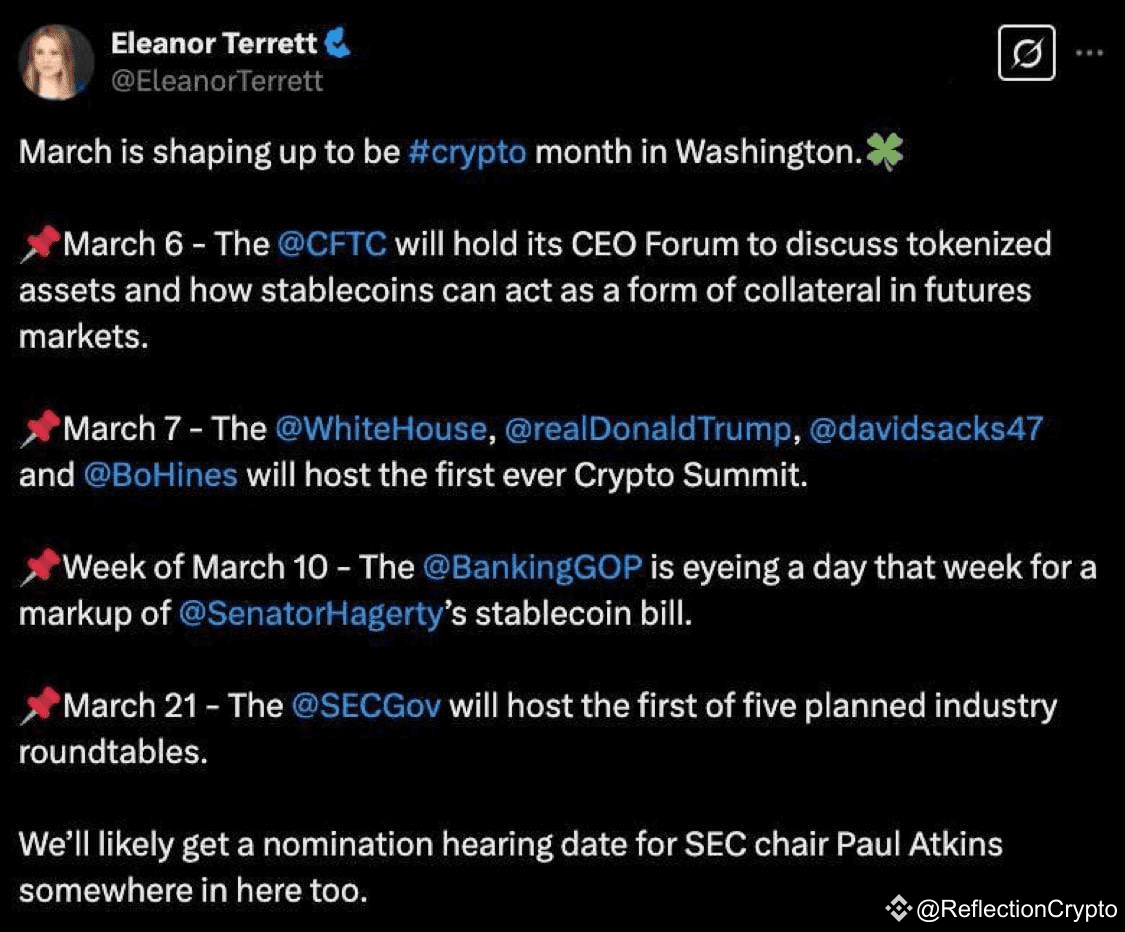Click the @WhiteHouse mention
Screen dimensions: 1125x932
tap(381, 429)
